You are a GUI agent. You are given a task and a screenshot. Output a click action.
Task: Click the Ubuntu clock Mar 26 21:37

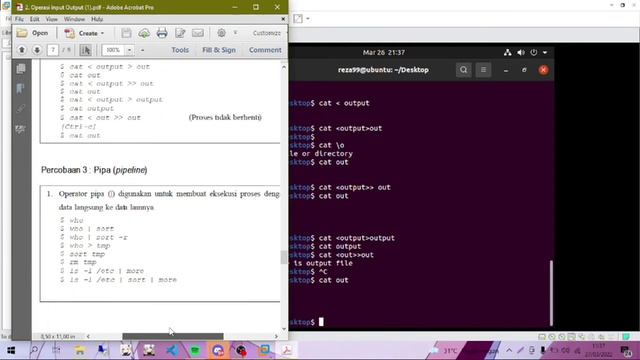pos(384,52)
